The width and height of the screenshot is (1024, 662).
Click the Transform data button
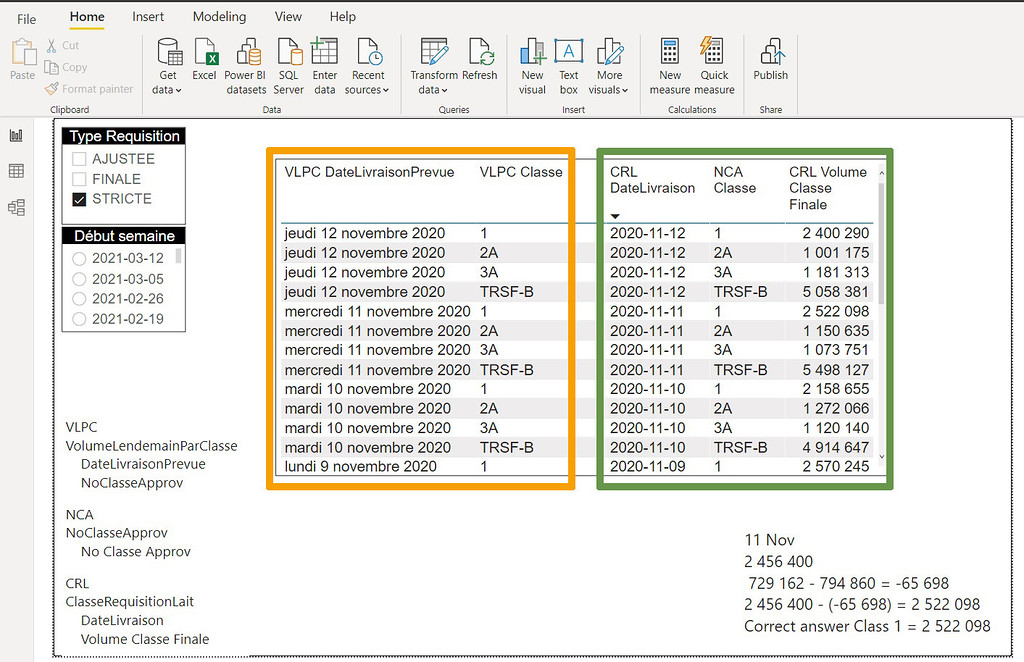click(434, 63)
